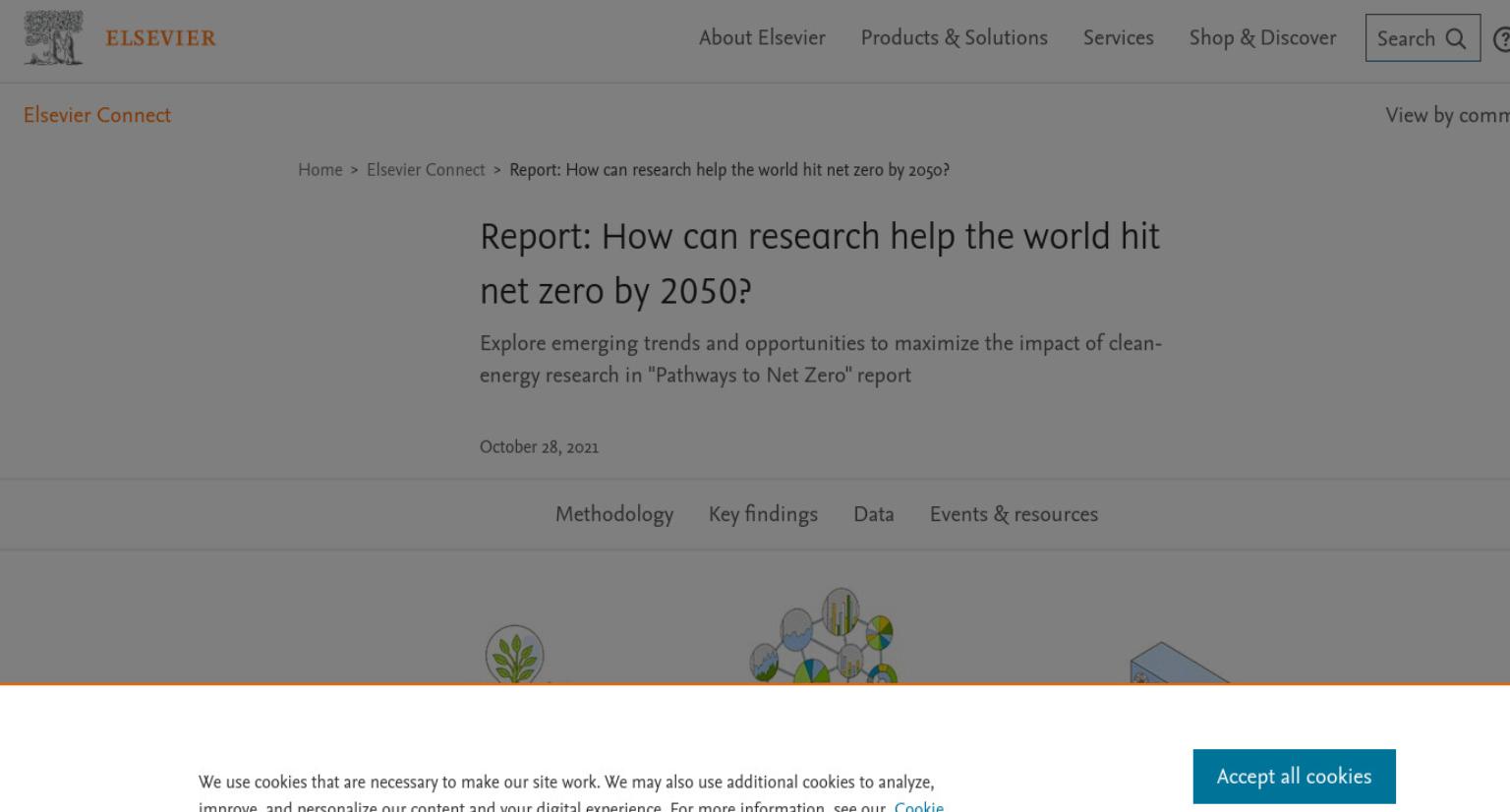The height and width of the screenshot is (812, 1510).
Task: Click the Home breadcrumb link
Action: coord(320,170)
